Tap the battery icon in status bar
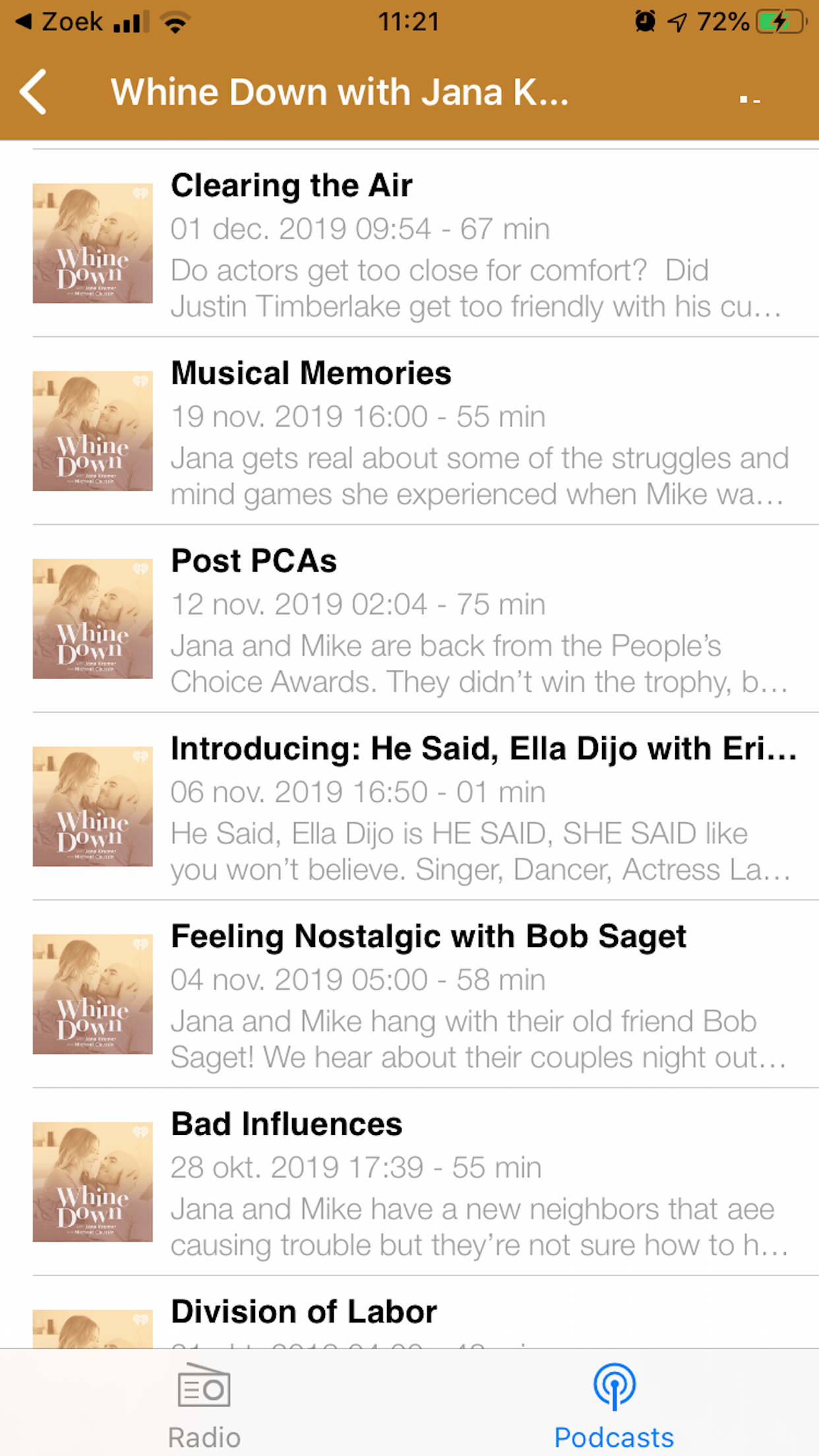 click(781, 22)
